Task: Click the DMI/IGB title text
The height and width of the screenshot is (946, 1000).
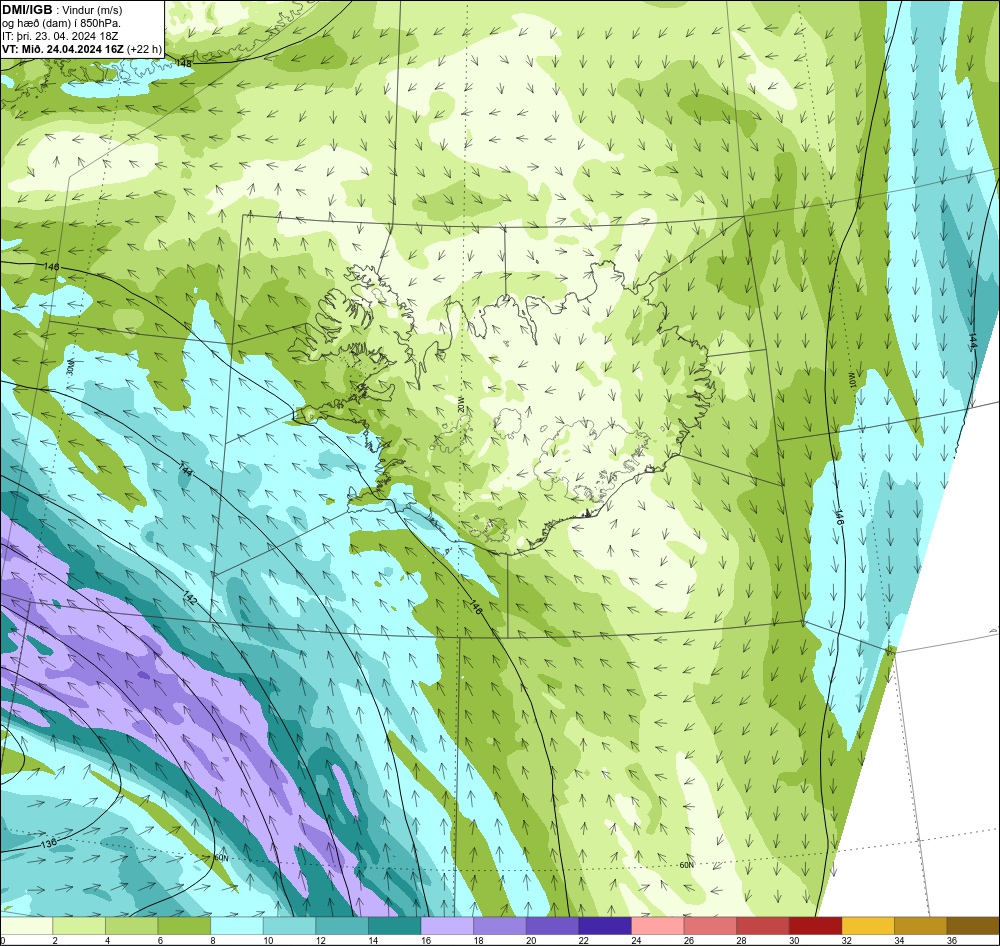Action: coord(27,10)
